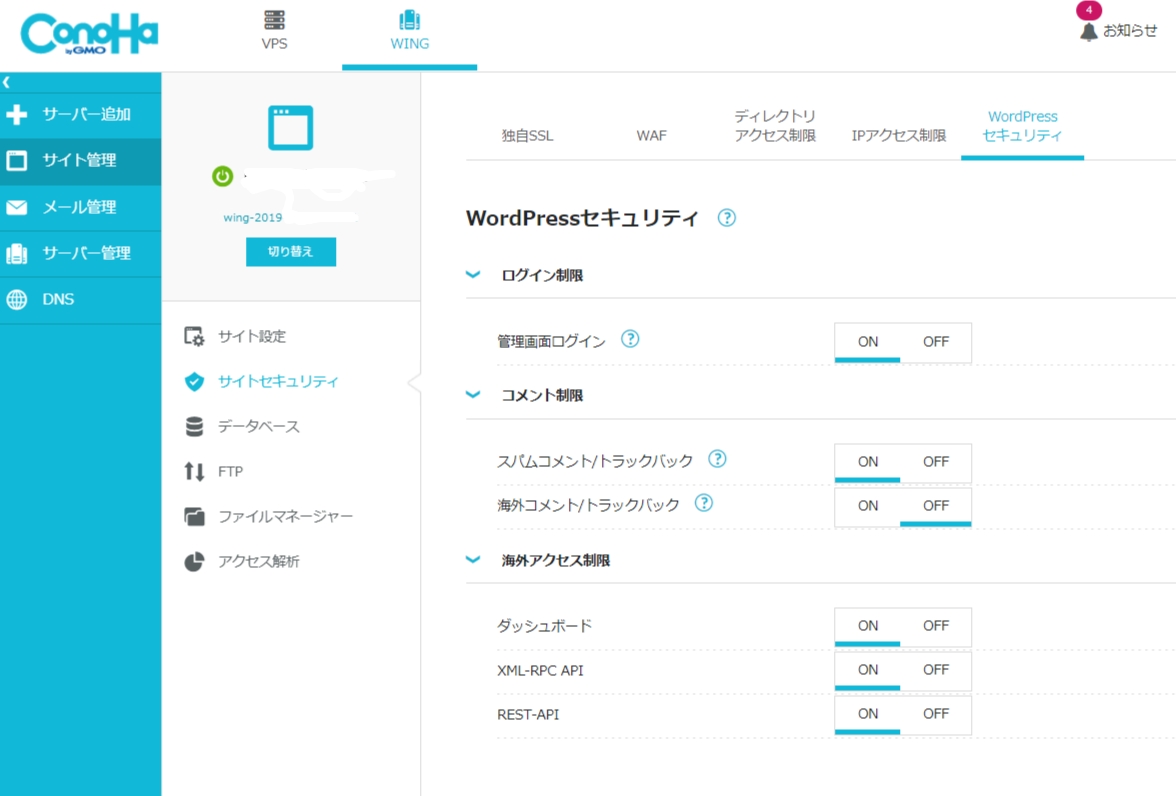Set 管理画面ログイン to ON
Image resolution: width=1176 pixels, height=796 pixels.
point(868,342)
